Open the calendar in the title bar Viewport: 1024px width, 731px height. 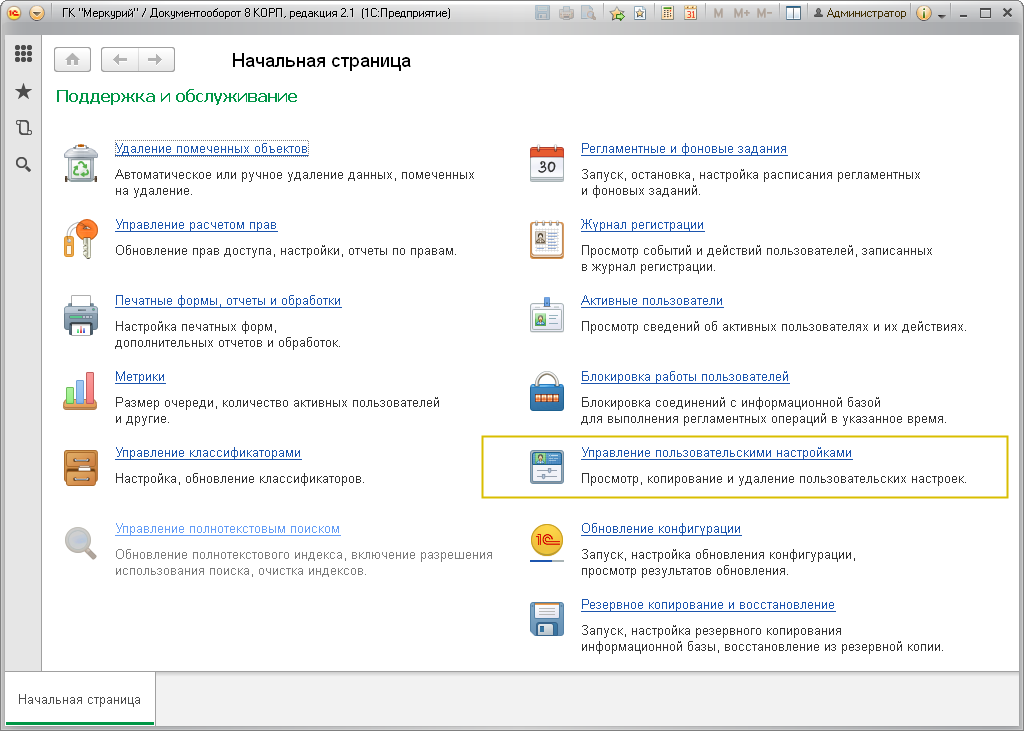pos(690,13)
